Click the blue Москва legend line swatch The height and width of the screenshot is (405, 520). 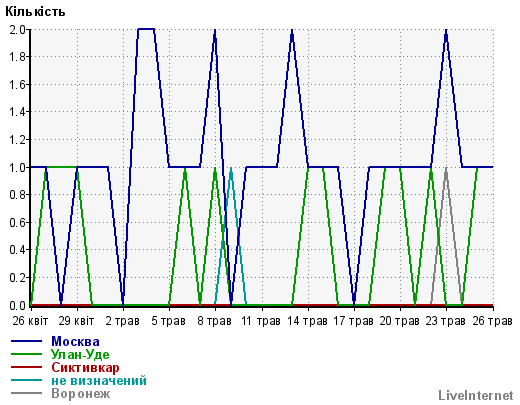coord(26,341)
